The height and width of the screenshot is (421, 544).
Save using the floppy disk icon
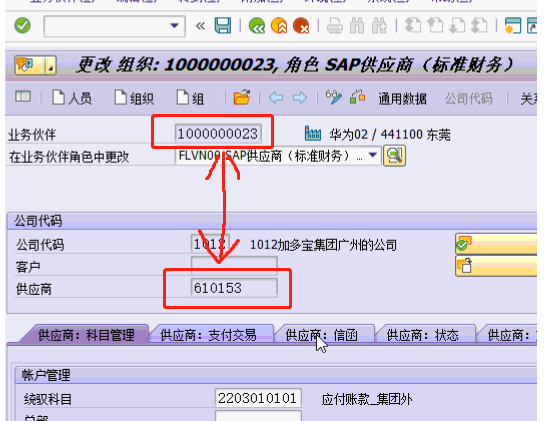(223, 26)
